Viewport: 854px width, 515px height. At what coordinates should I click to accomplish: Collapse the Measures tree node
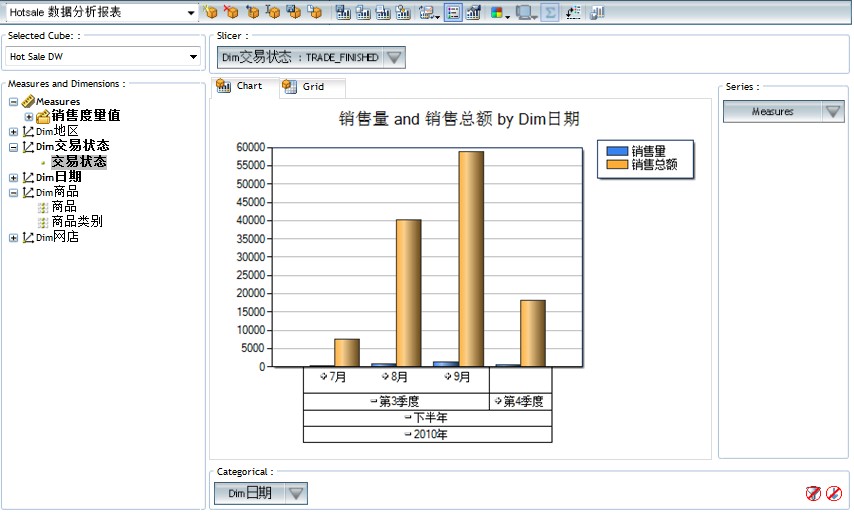tap(14, 102)
